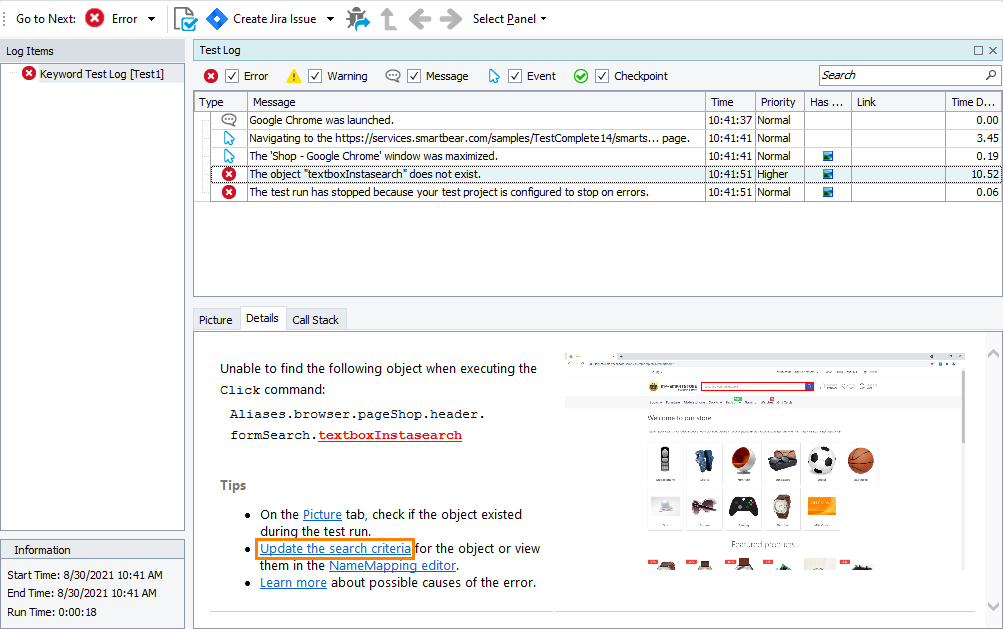
Task: Open the NameMapping editor link
Action: [393, 565]
